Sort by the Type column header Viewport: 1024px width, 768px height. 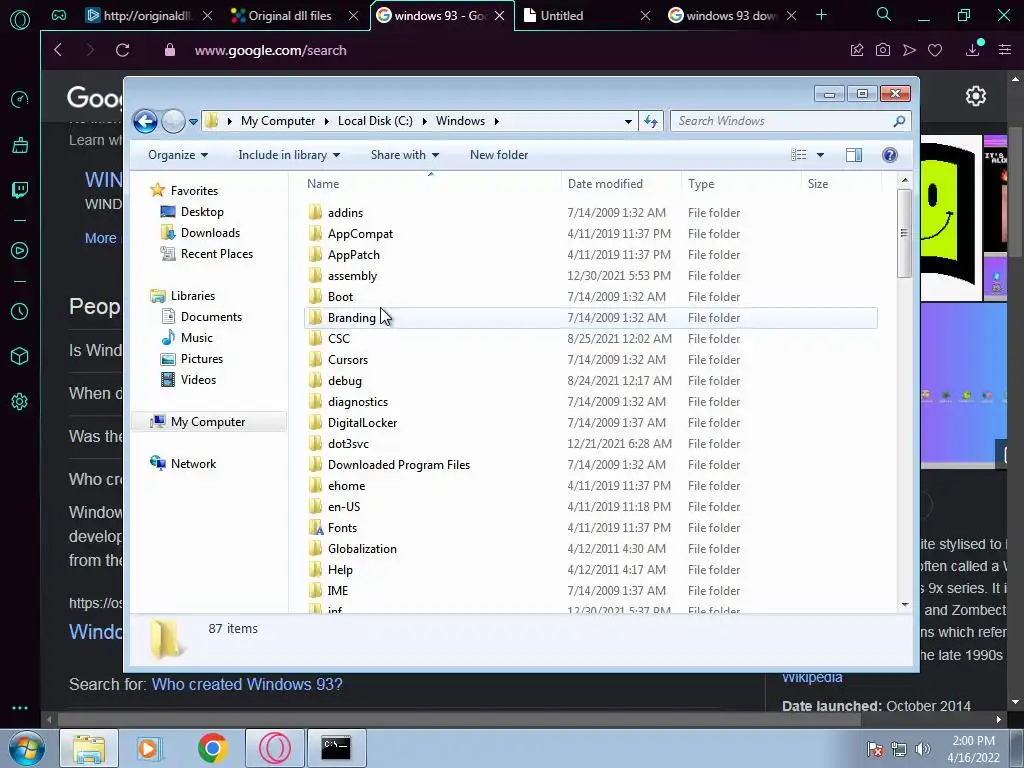click(741, 184)
